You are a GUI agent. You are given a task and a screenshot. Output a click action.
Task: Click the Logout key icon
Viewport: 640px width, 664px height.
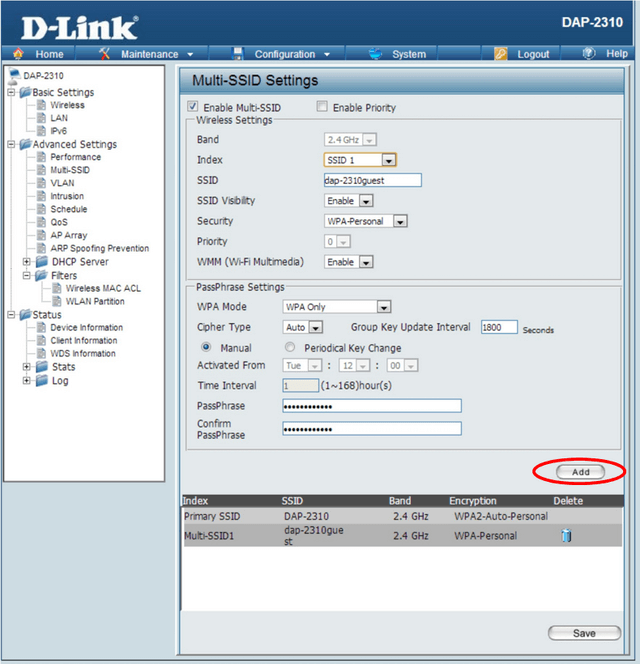coord(501,54)
